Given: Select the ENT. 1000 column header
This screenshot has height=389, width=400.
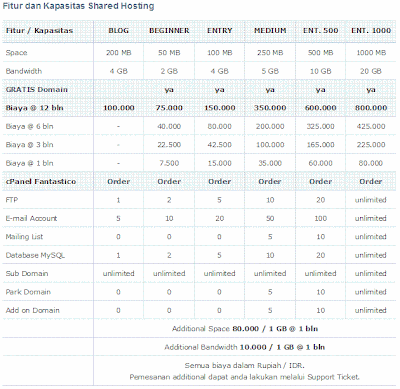Looking at the screenshot, I should pyautogui.click(x=371, y=31).
